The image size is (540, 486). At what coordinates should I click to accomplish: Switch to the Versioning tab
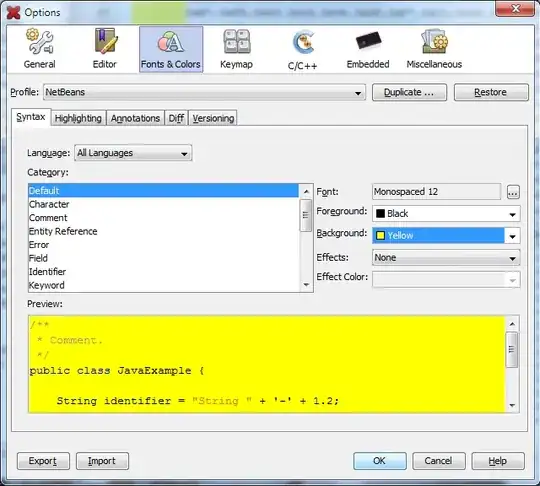tap(213, 118)
